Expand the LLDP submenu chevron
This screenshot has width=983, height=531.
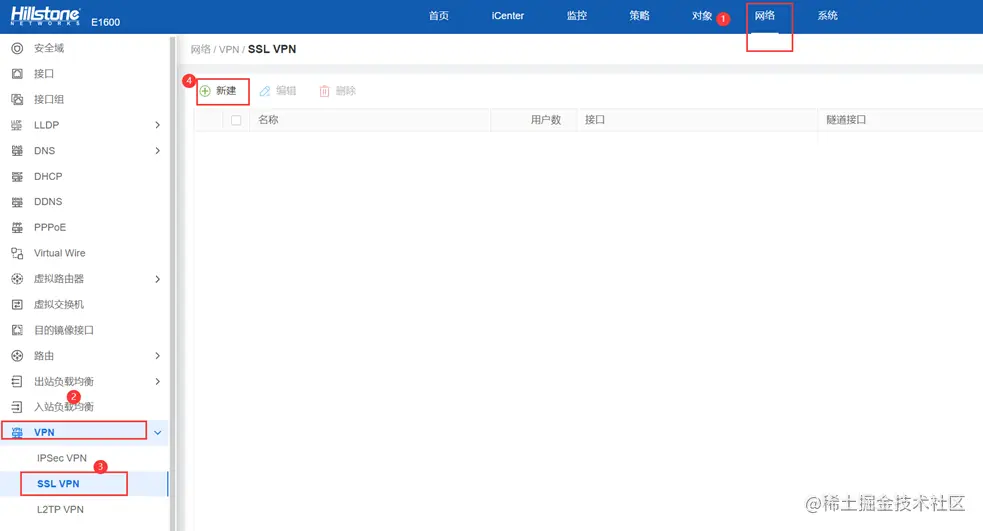click(157, 125)
